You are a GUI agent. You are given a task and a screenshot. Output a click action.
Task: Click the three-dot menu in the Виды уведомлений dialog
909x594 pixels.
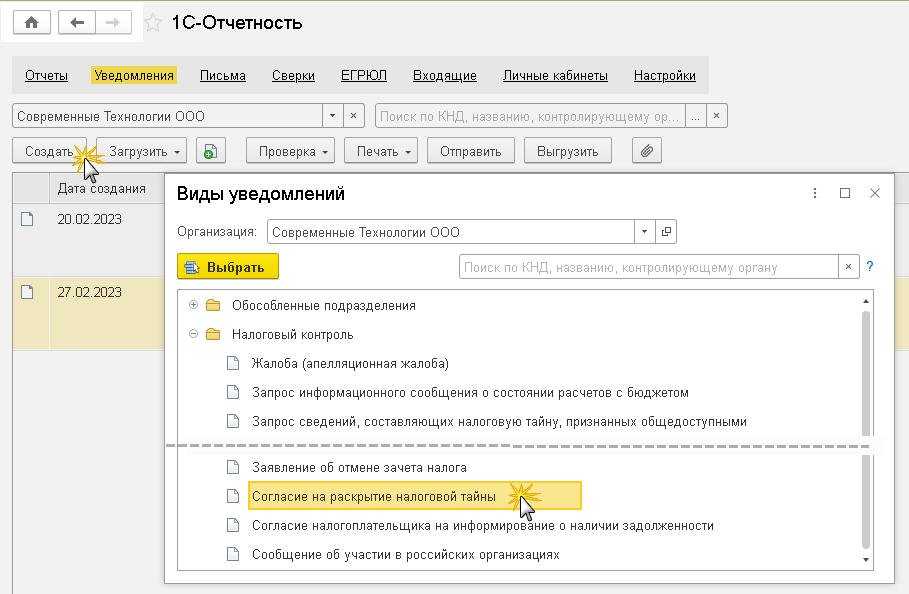pos(815,193)
